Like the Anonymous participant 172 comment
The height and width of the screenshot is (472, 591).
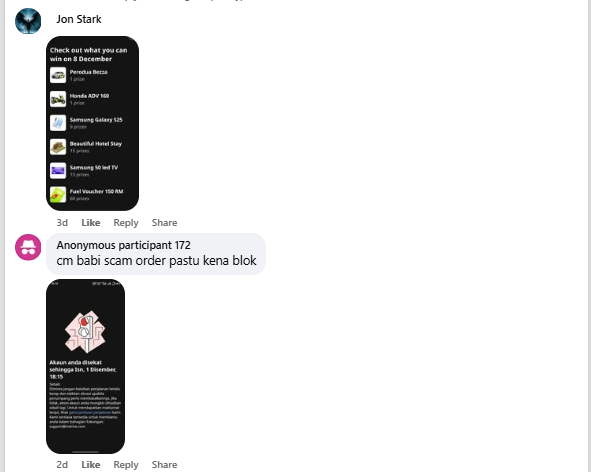tap(91, 464)
